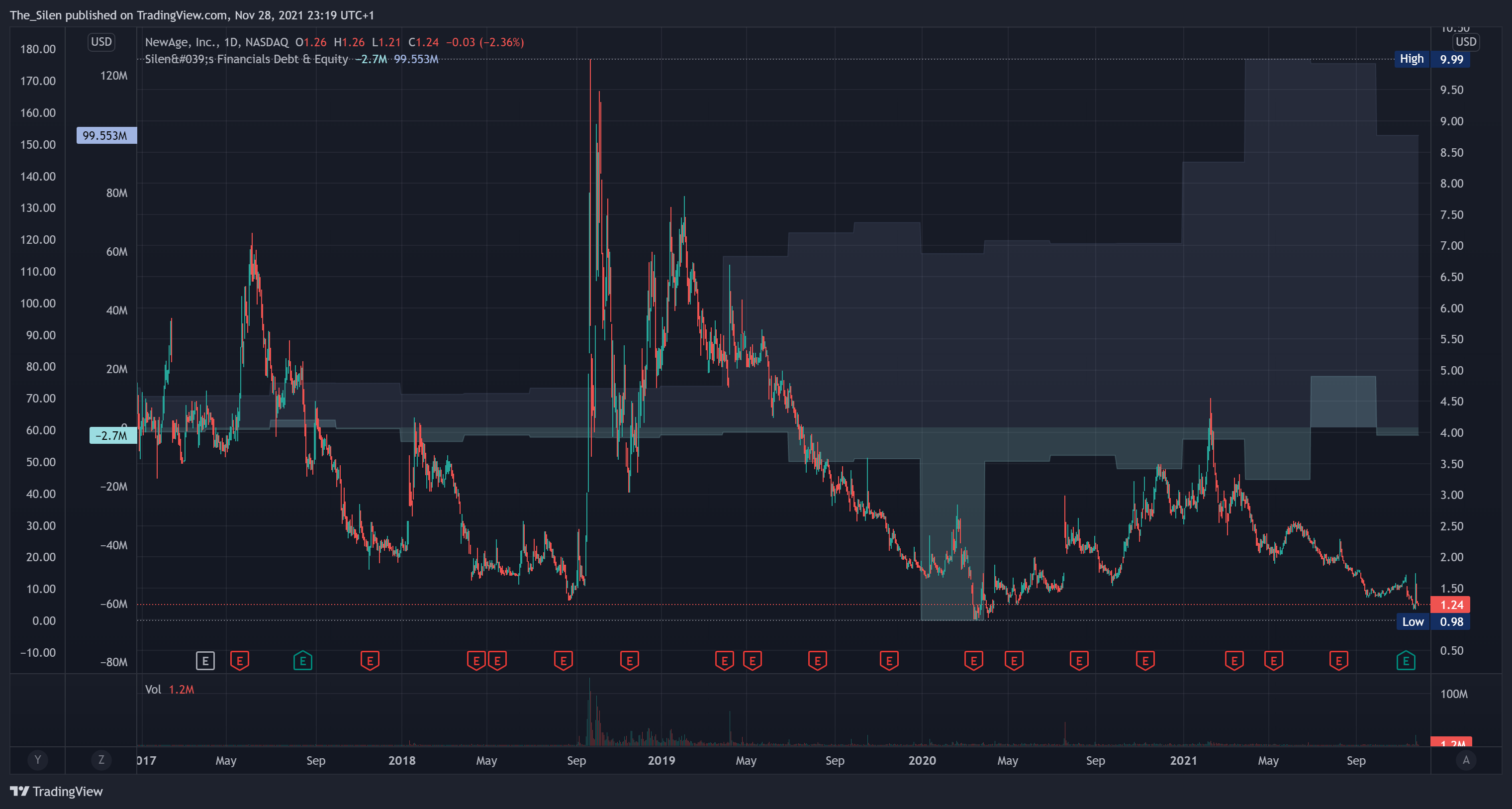Click the 0.50 value on the right scale
Screen dimensions: 1512x809
click(1451, 651)
